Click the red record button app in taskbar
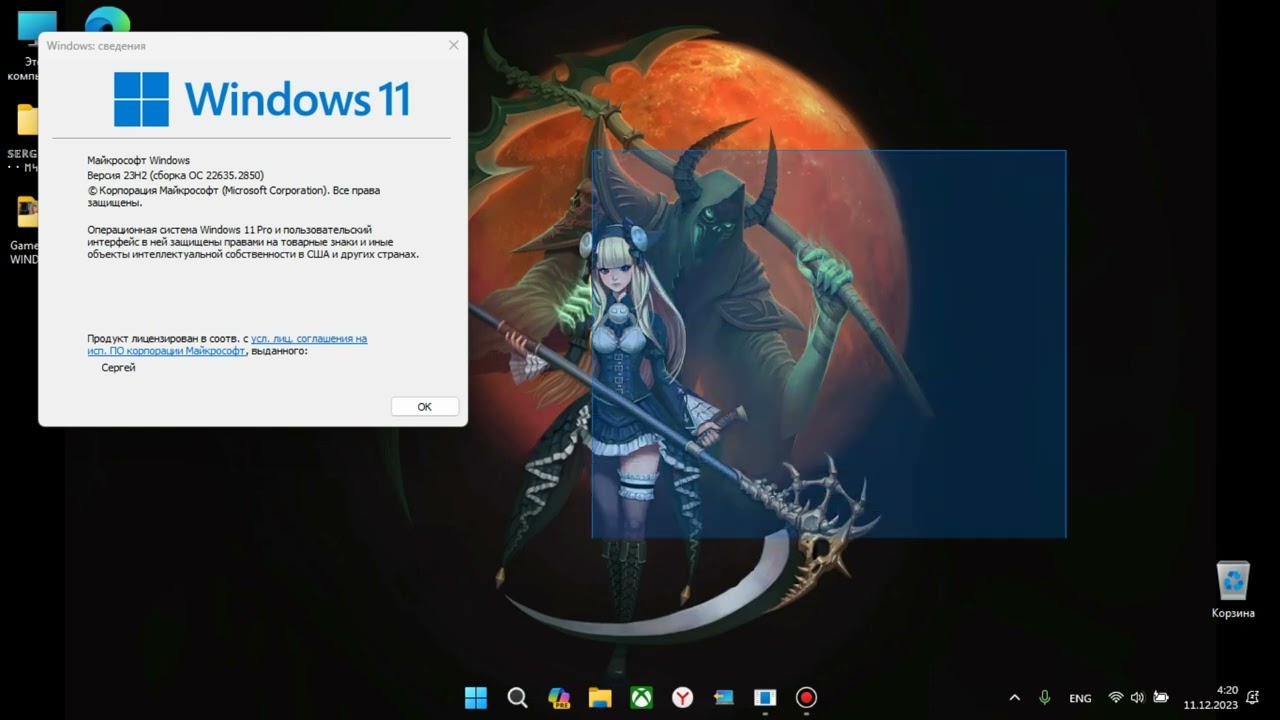Screen dimensions: 1280x720 (x=806, y=697)
